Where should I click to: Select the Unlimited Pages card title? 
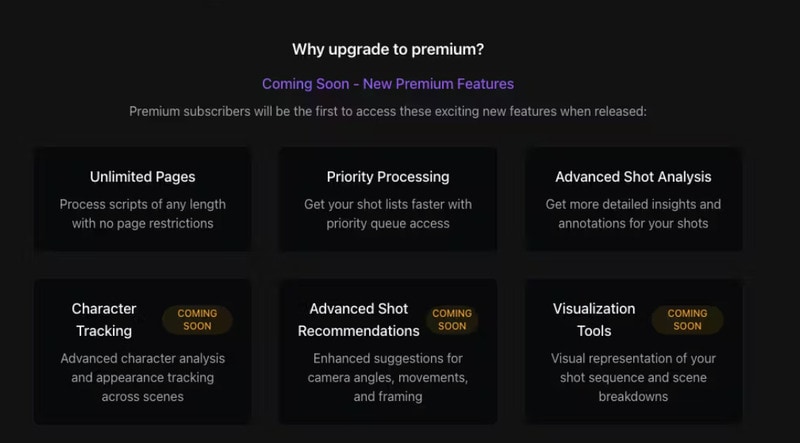click(x=143, y=177)
